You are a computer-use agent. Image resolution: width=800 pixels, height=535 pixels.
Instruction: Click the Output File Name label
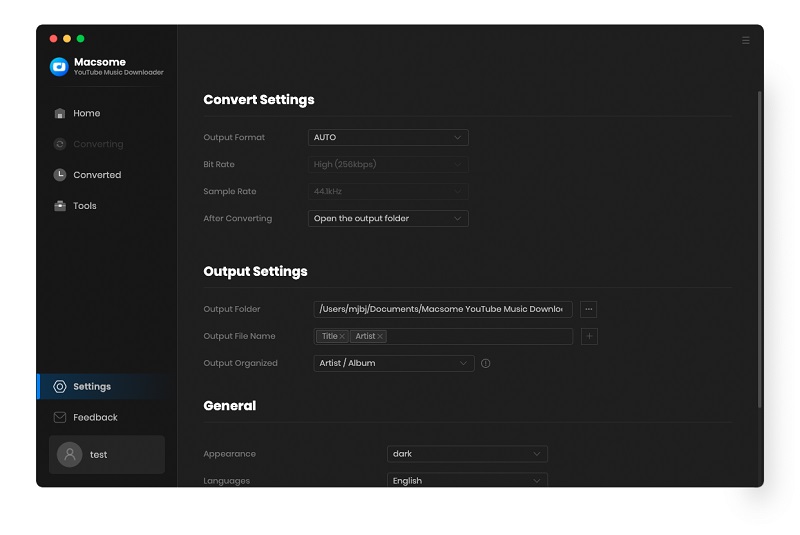point(239,336)
